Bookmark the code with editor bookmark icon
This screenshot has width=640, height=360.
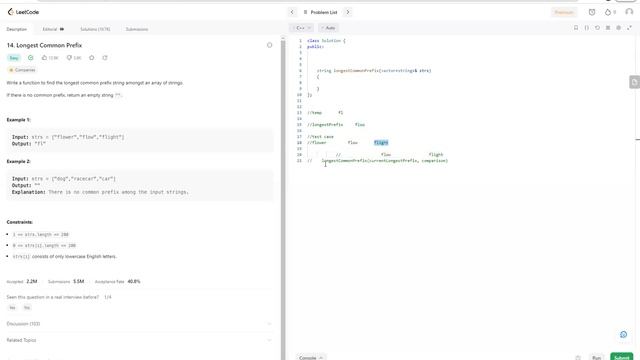[576, 28]
